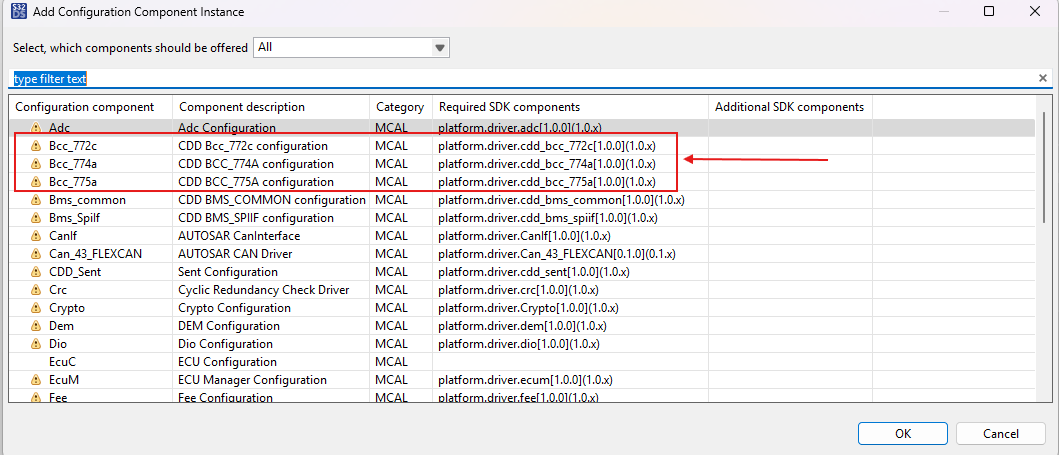The height and width of the screenshot is (455, 1059).
Task: Sort by Configuration component column header
Action: click(x=84, y=107)
